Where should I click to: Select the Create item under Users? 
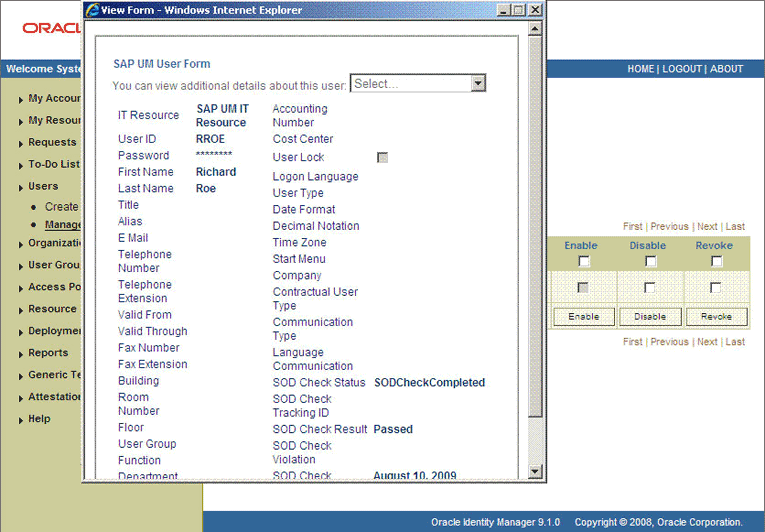pyautogui.click(x=61, y=207)
